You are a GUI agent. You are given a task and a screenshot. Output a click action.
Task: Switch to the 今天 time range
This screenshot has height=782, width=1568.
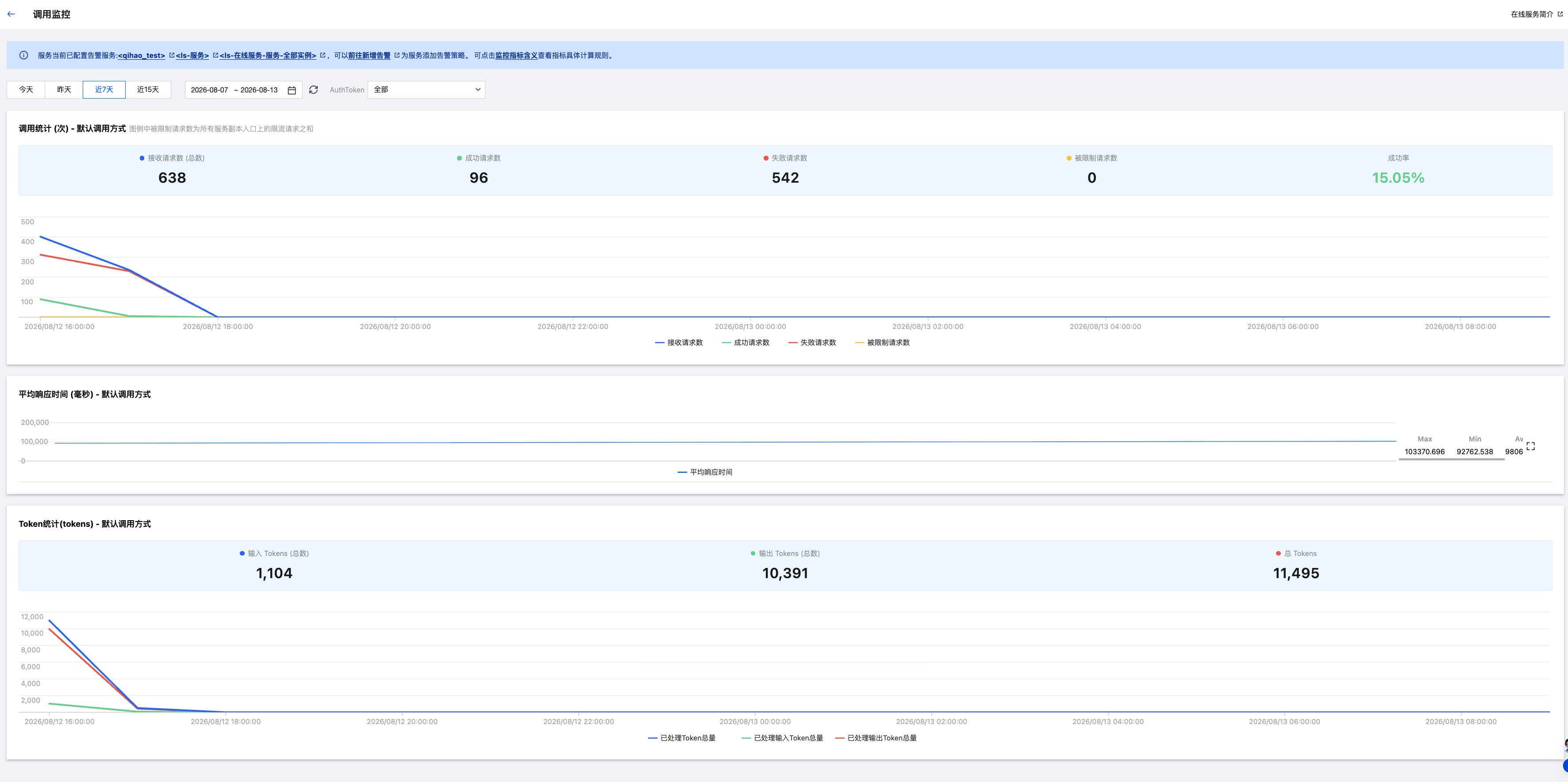point(26,89)
